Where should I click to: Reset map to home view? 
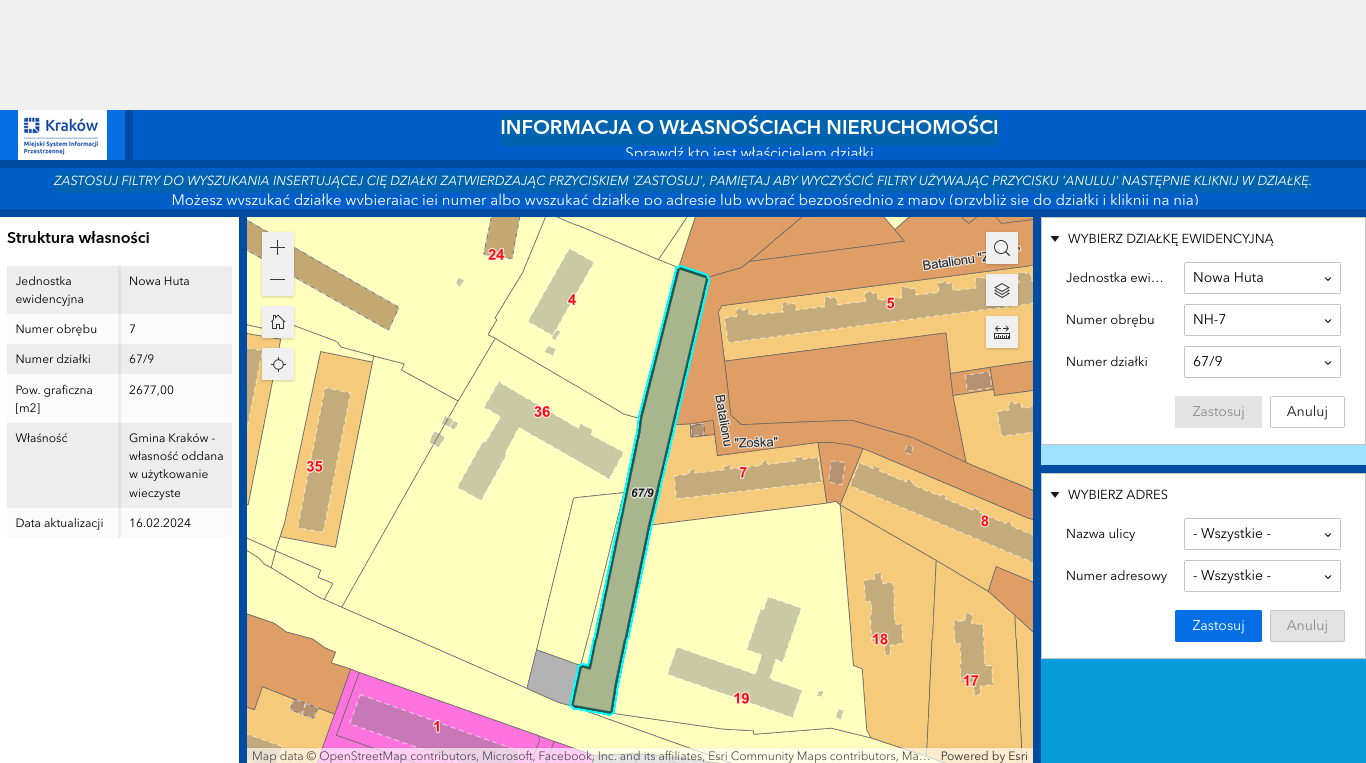pos(278,322)
